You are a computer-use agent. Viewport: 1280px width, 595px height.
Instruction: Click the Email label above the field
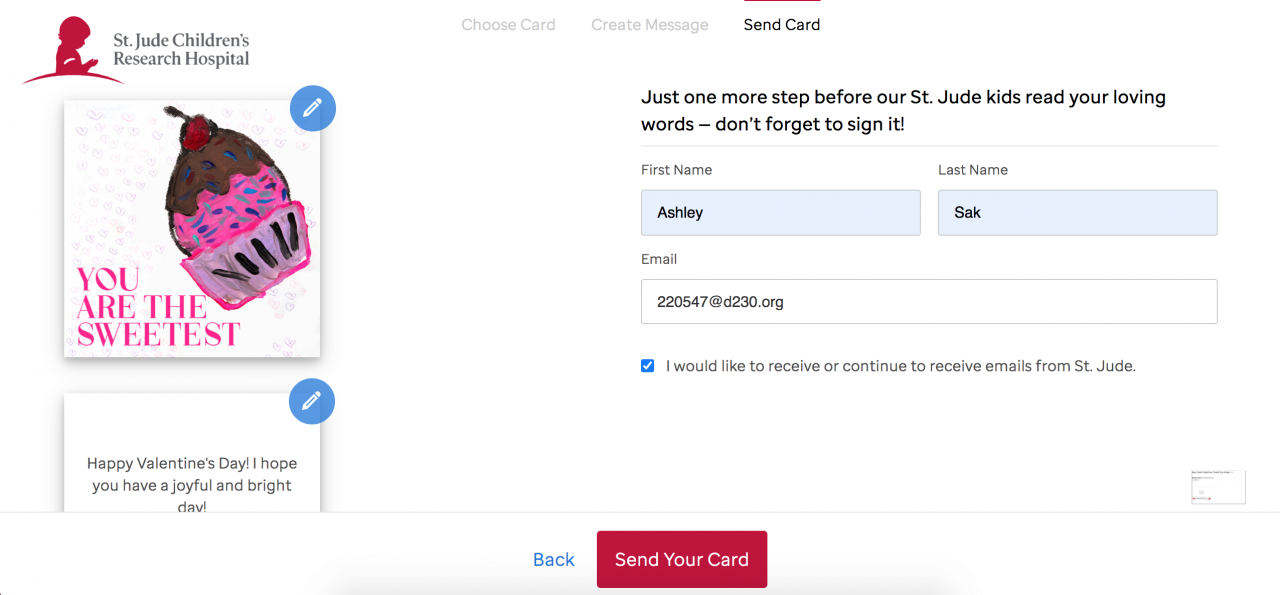tap(659, 259)
